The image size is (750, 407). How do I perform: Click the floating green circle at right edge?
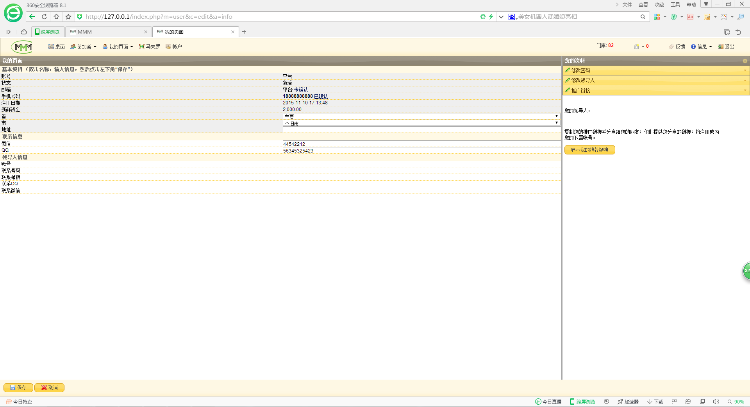(746, 271)
